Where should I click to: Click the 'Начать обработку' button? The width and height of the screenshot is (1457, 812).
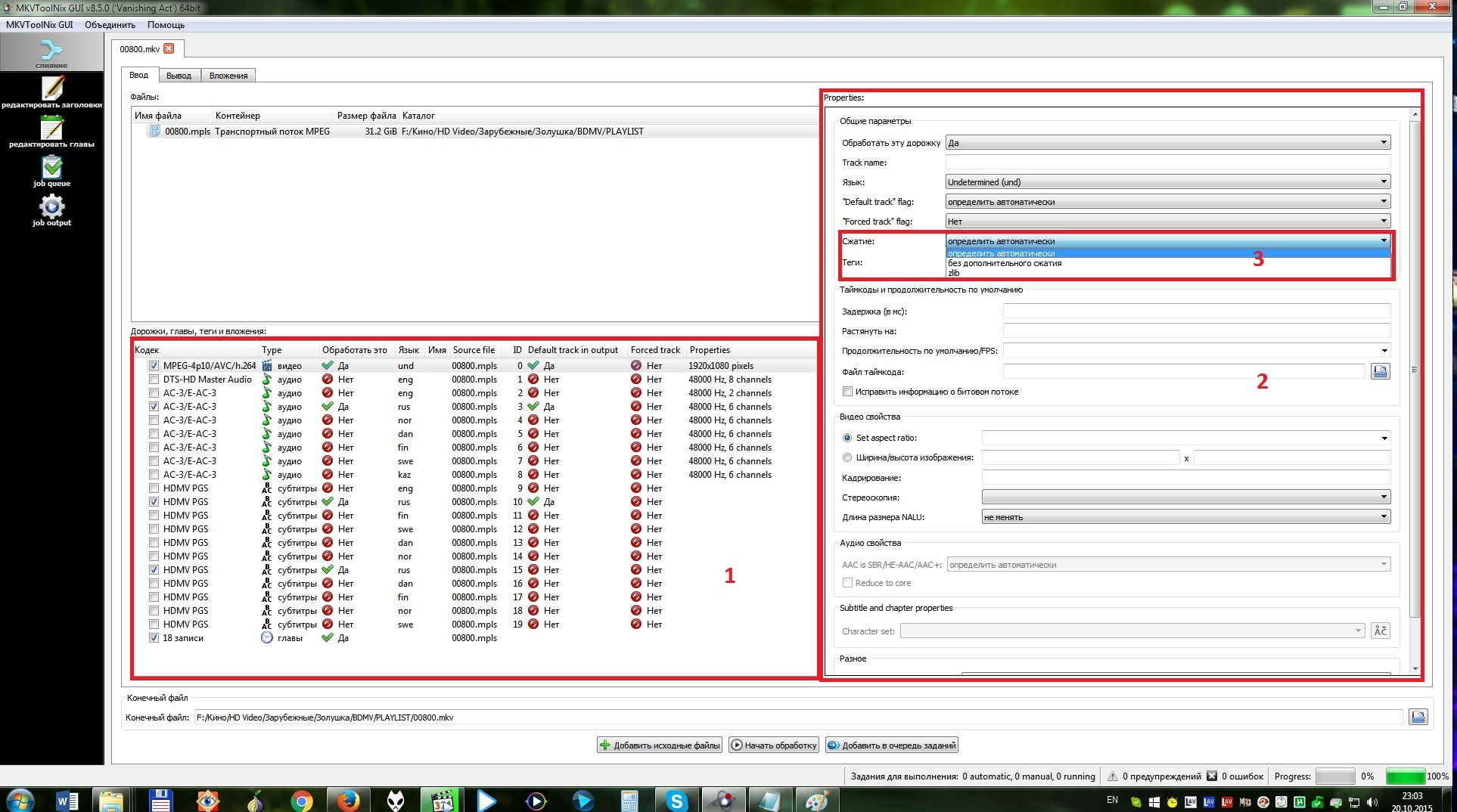pyautogui.click(x=773, y=745)
